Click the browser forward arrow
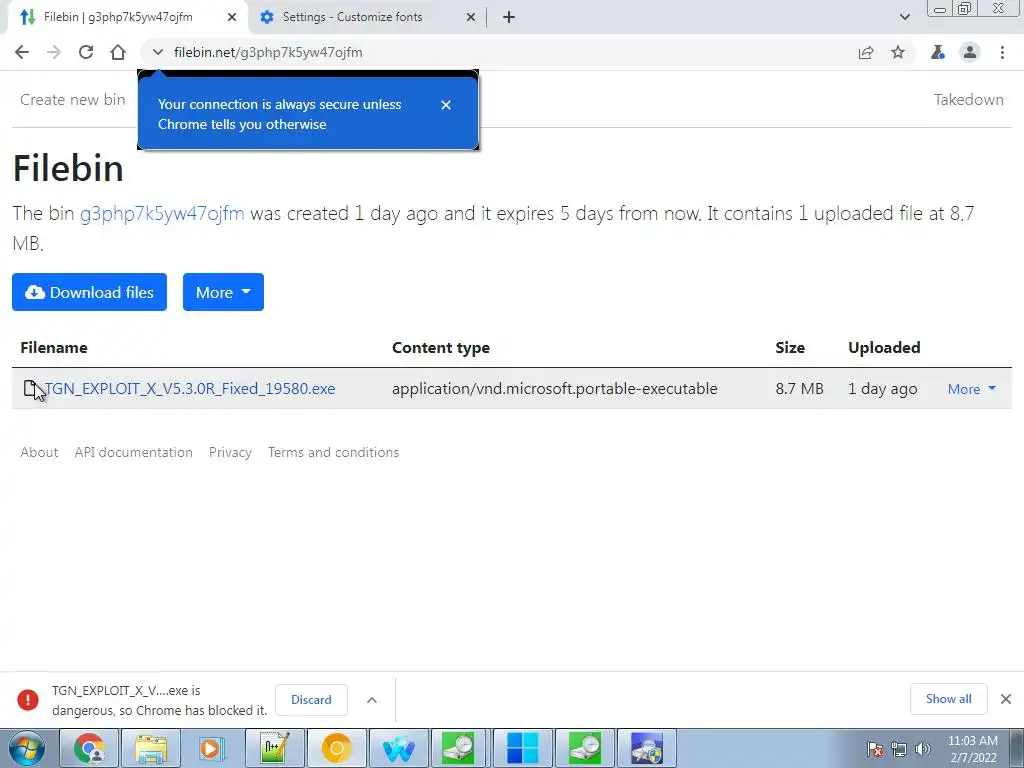Viewport: 1024px width, 768px height. pos(54,52)
